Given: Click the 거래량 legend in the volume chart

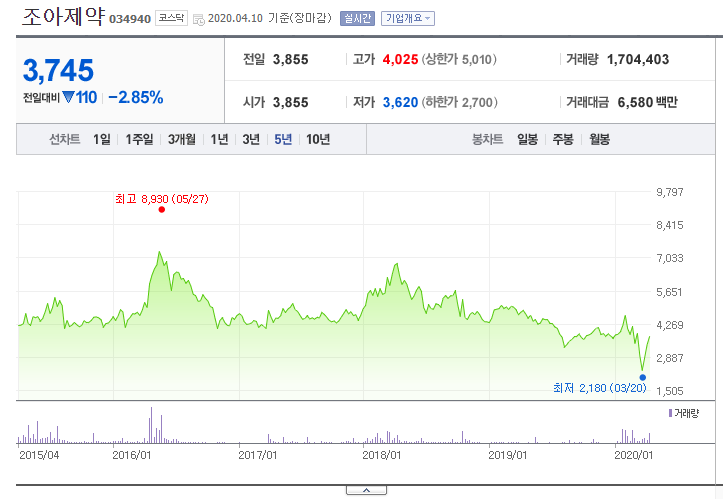Looking at the screenshot, I should tap(684, 413).
